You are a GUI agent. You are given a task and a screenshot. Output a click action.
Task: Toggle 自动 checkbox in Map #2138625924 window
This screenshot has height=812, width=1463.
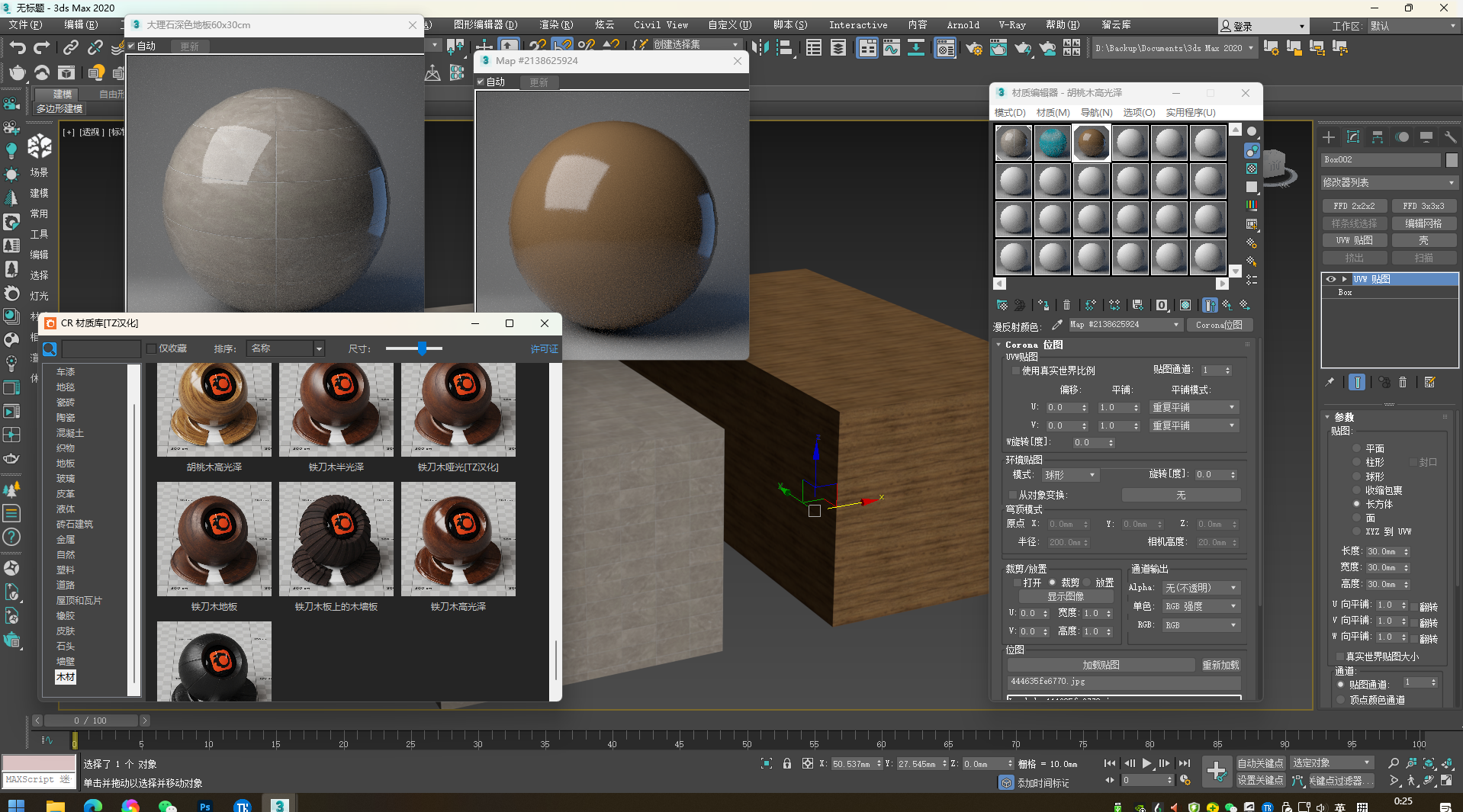[481, 82]
